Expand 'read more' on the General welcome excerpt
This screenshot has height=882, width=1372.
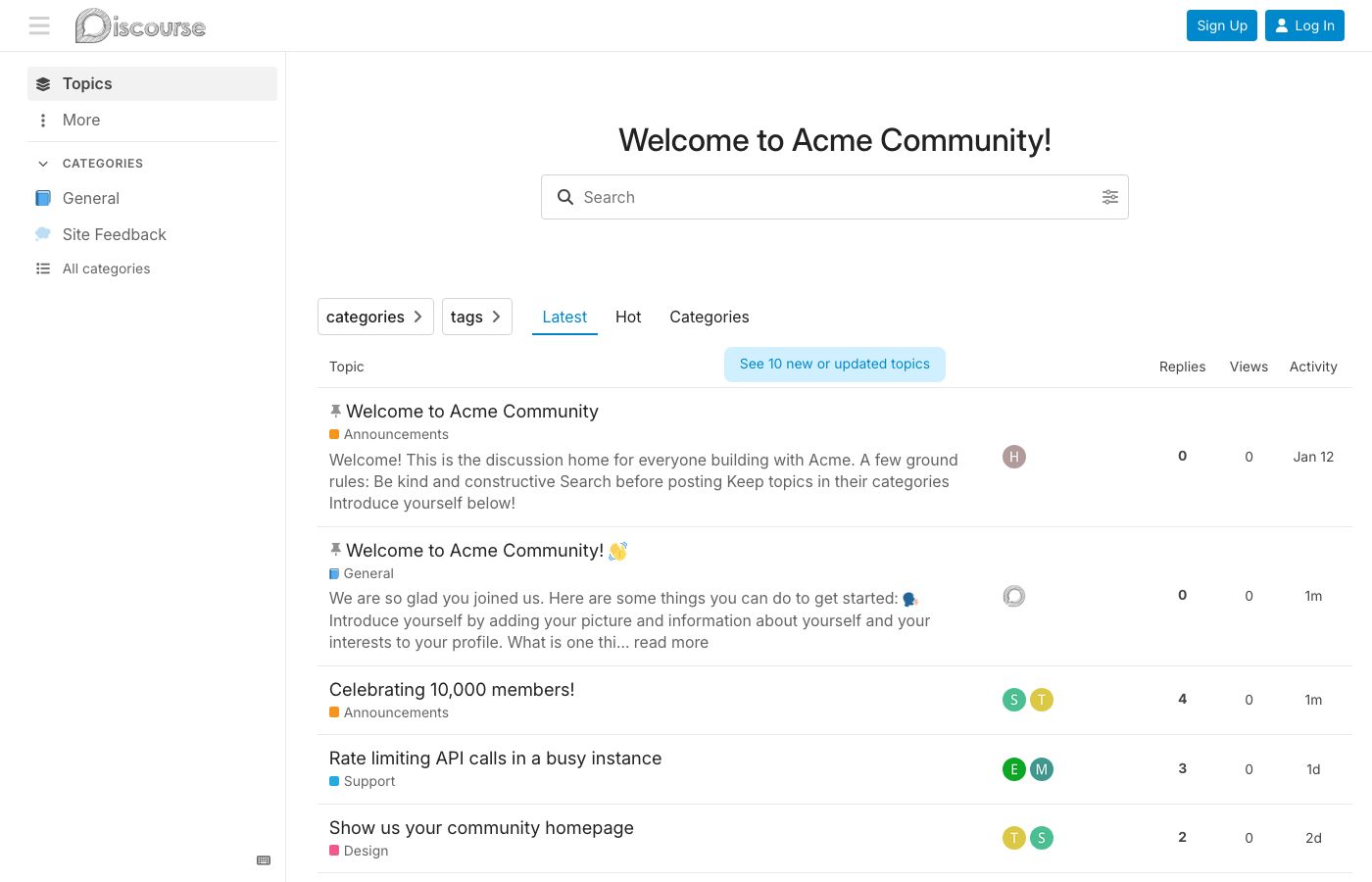pos(670,643)
